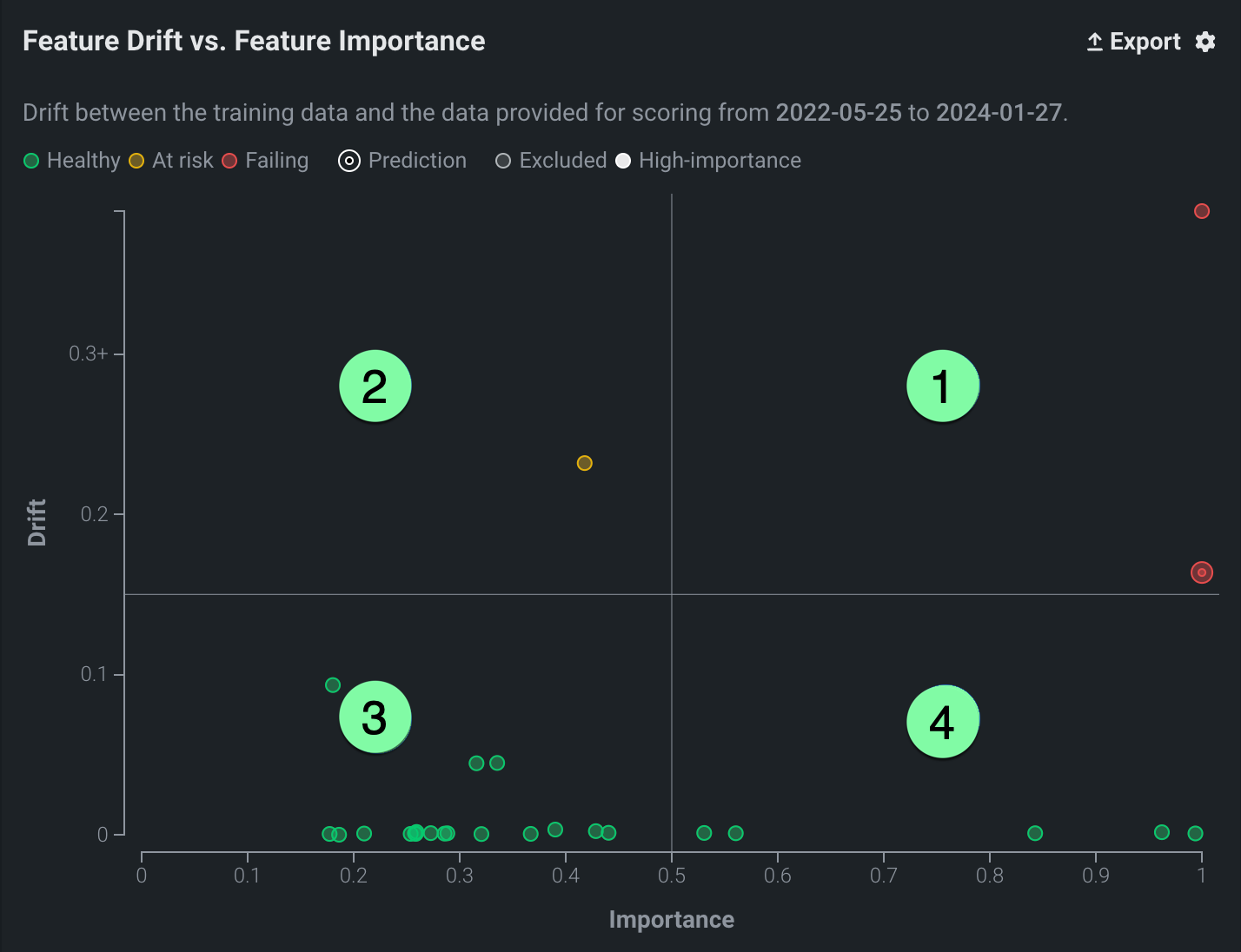Click the quadrant 1 callout badge
1241x952 pixels.
942,386
